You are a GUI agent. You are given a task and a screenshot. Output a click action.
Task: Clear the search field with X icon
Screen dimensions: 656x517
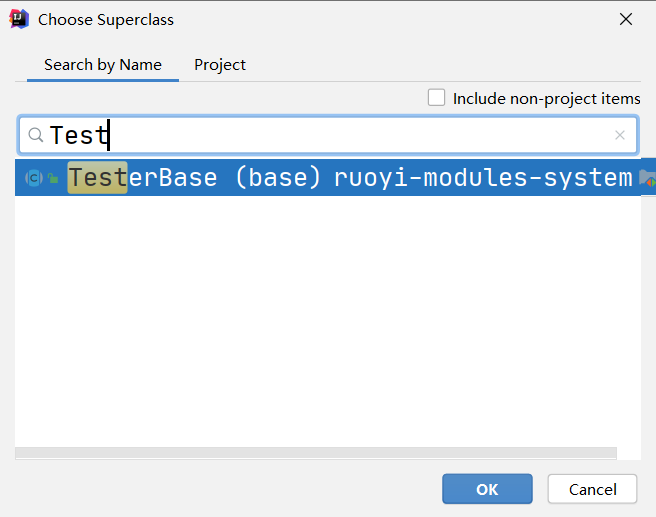(x=620, y=135)
